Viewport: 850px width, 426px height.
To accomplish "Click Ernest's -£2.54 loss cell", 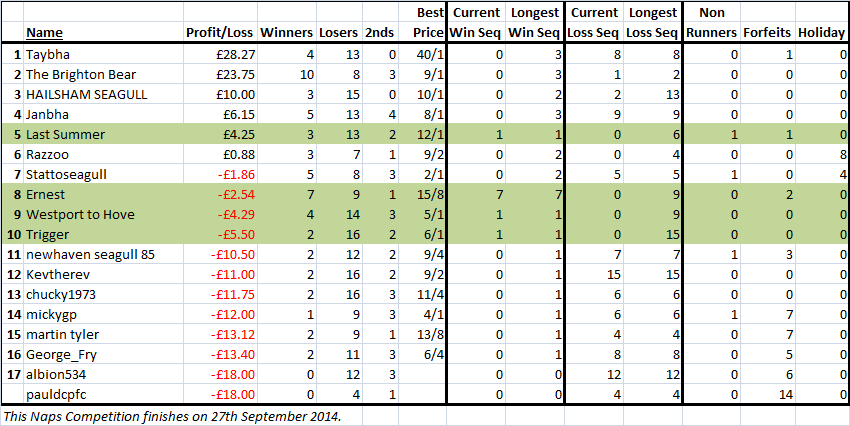I will click(220, 195).
